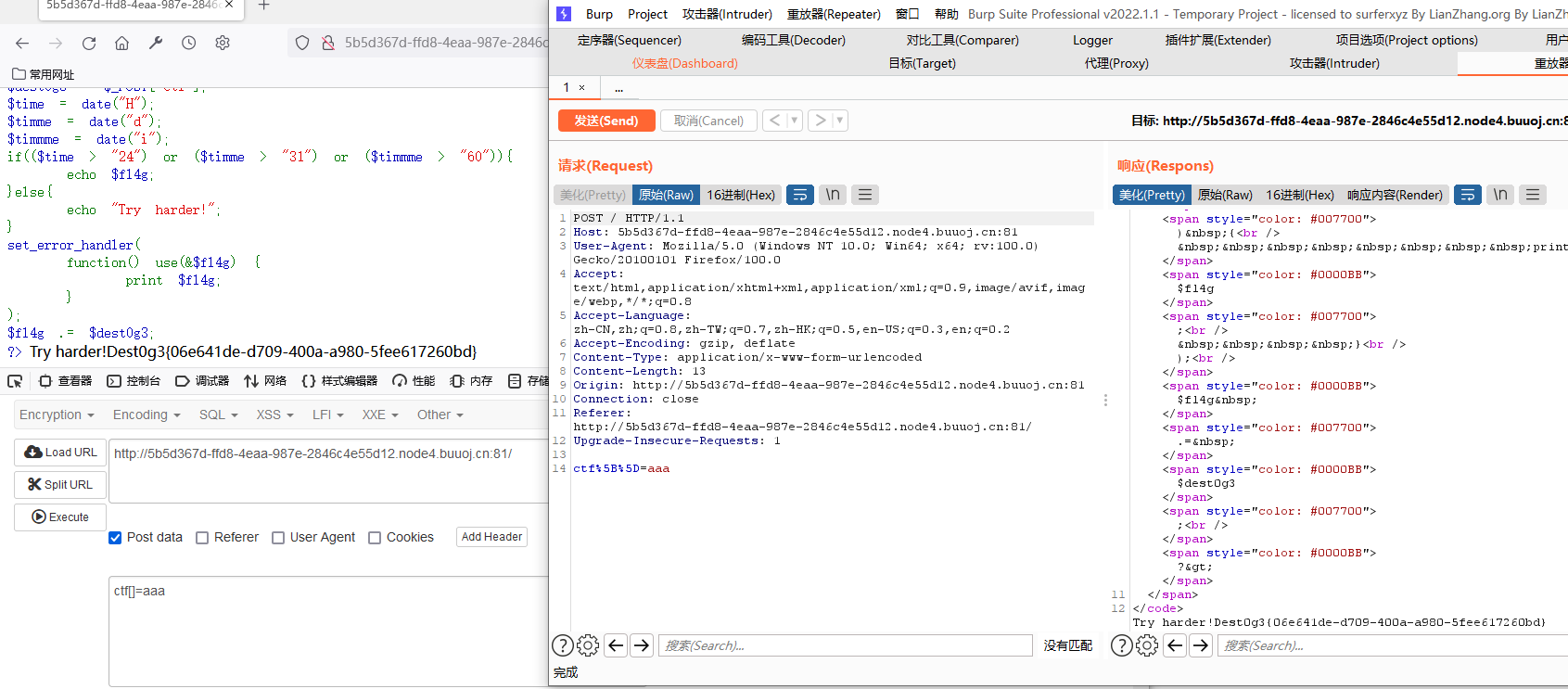The height and width of the screenshot is (689, 1568).
Task: Switch to 仪表盘(Dashboard) tab
Action: [x=685, y=63]
